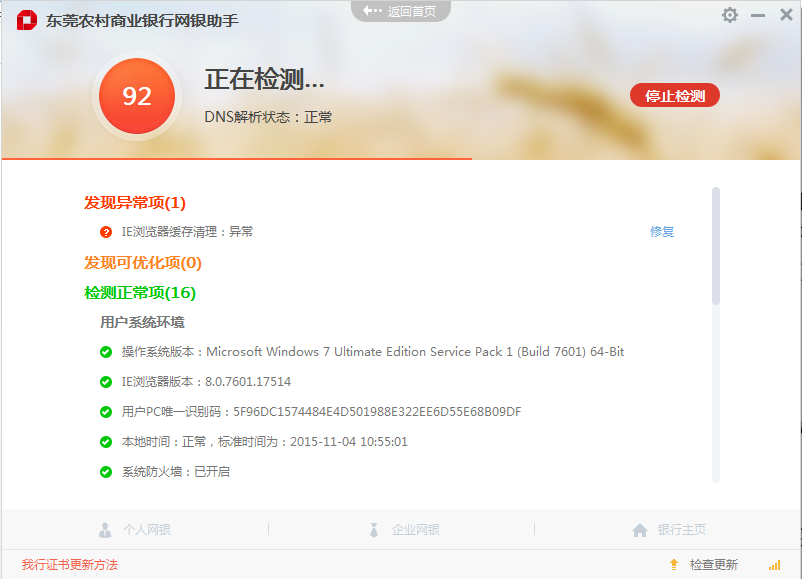Click the orange check-update arrow icon

674,565
